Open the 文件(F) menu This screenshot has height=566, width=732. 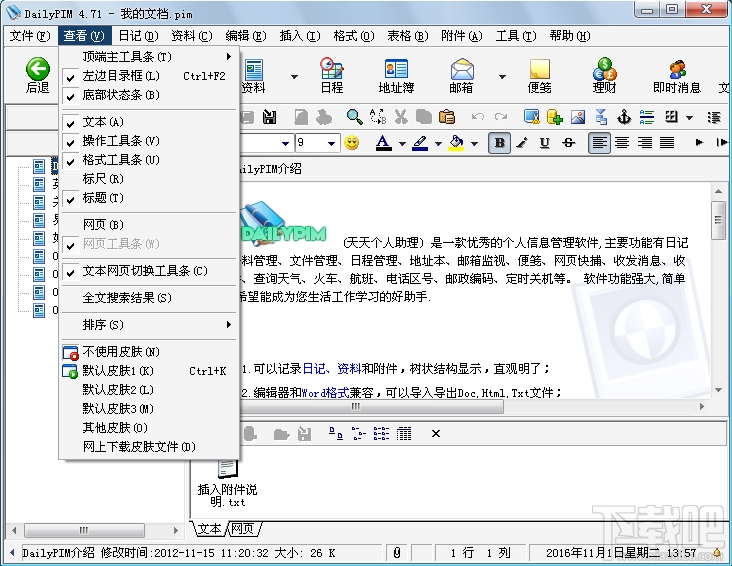tap(30, 35)
